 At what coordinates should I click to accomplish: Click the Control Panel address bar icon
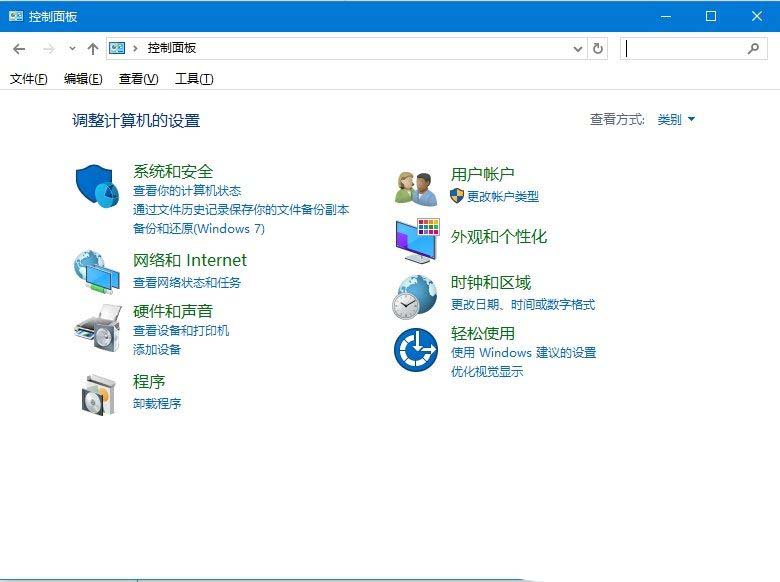pos(117,48)
